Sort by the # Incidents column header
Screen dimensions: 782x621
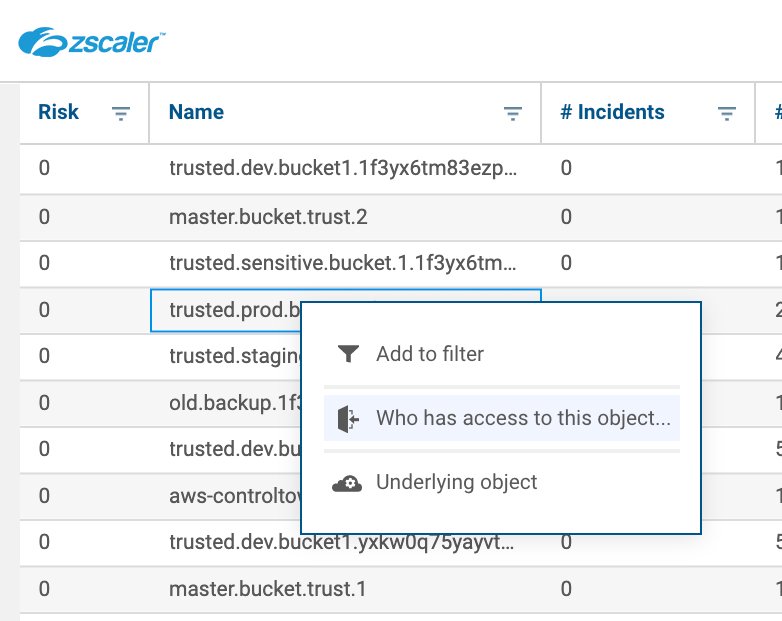612,112
